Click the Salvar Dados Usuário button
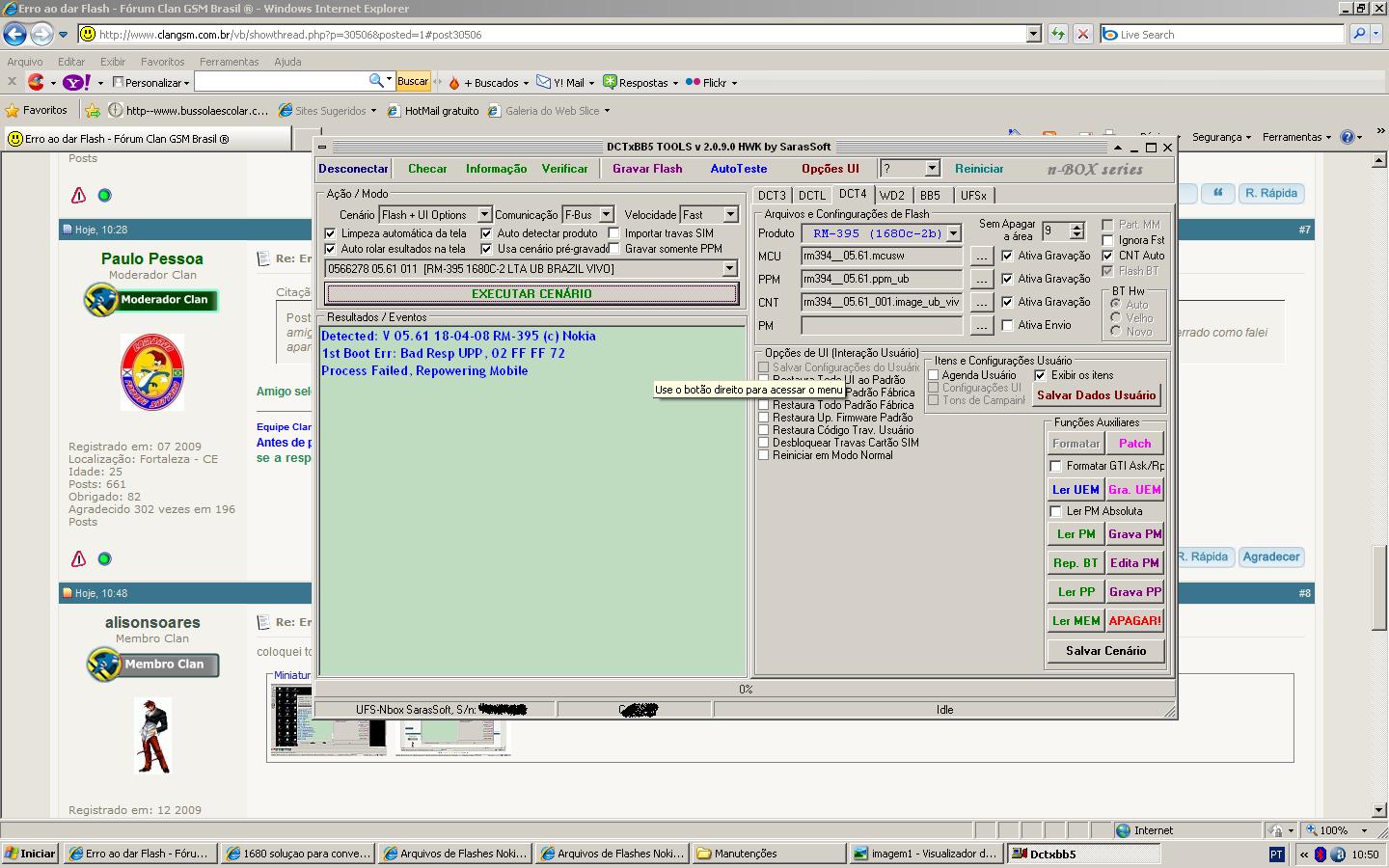The width and height of the screenshot is (1389, 868). click(1096, 395)
